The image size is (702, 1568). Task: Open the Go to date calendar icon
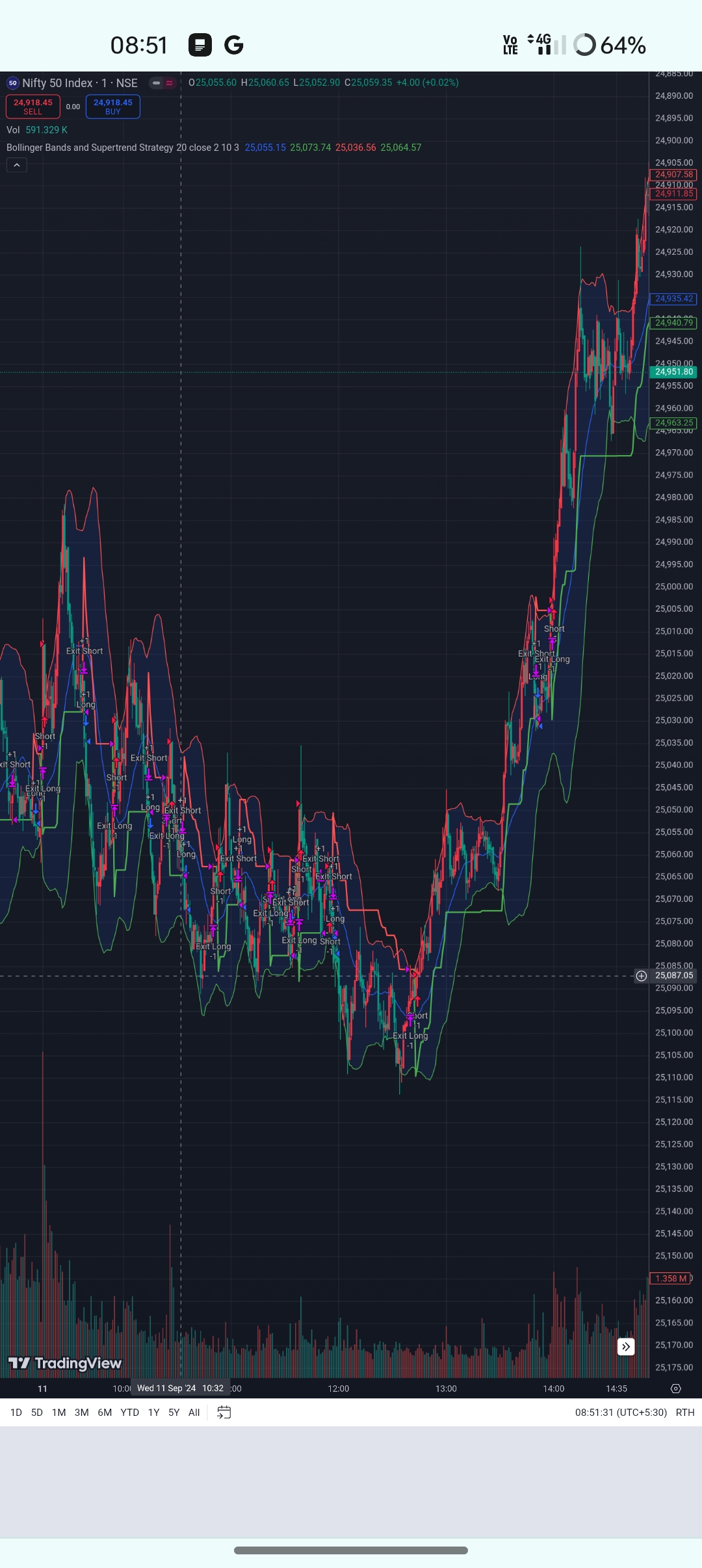point(224,1412)
